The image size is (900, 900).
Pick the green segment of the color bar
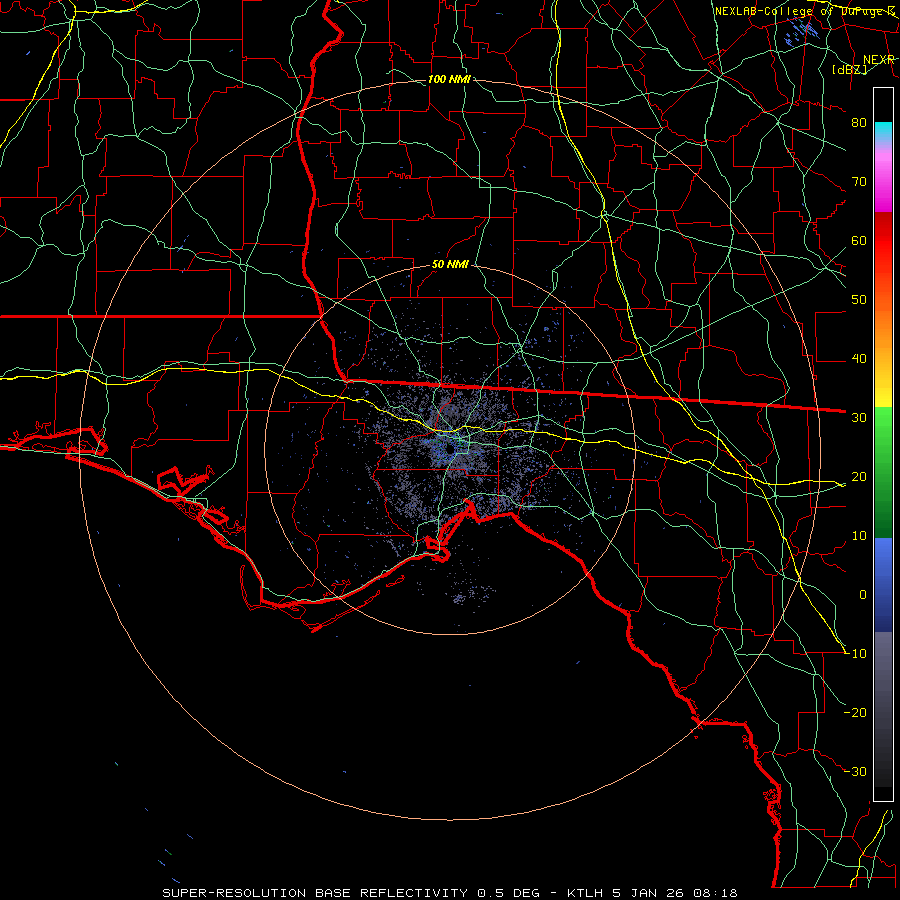click(x=883, y=472)
